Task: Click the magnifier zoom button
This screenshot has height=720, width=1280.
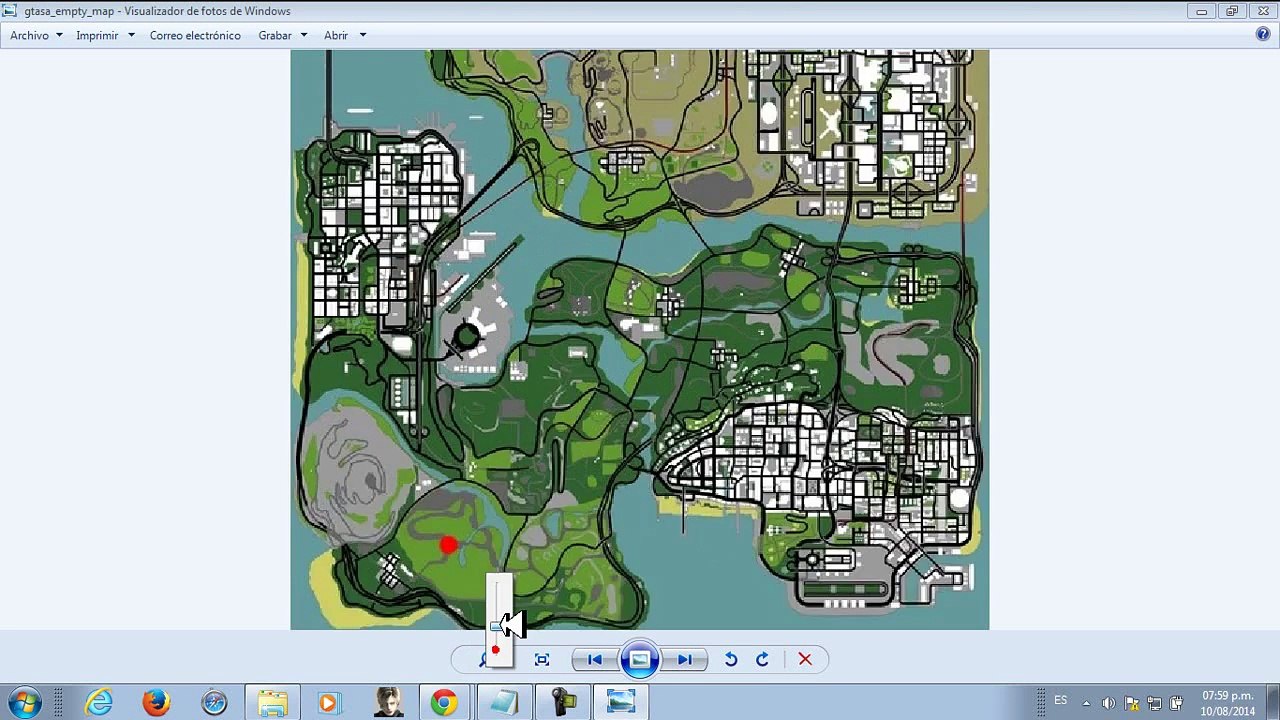Action: [484, 659]
